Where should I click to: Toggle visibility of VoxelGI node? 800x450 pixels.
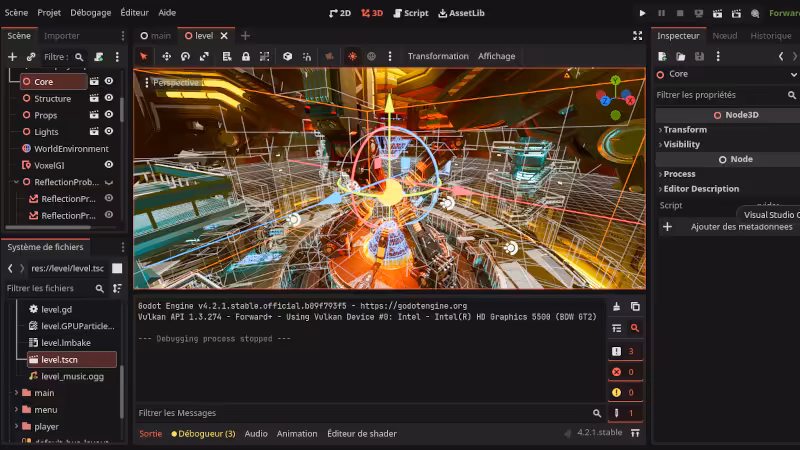pyautogui.click(x=109, y=165)
